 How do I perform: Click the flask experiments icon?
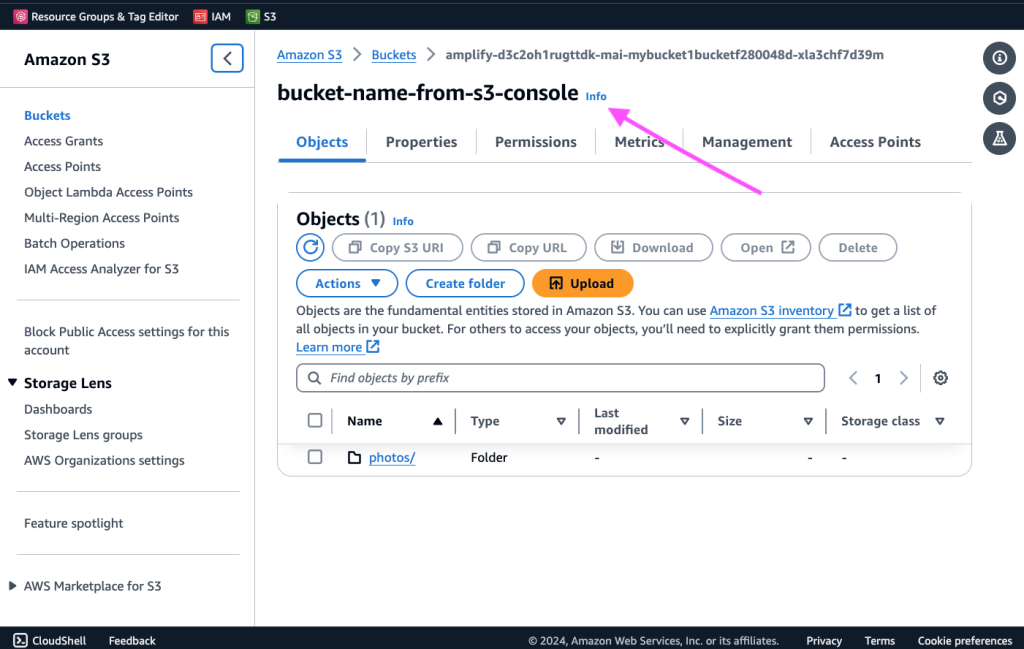click(999, 138)
